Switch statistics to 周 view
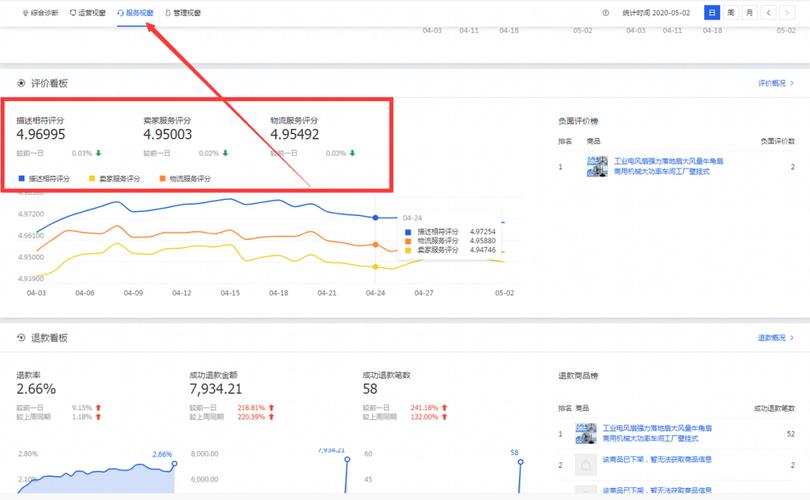The image size is (810, 500). tap(731, 13)
